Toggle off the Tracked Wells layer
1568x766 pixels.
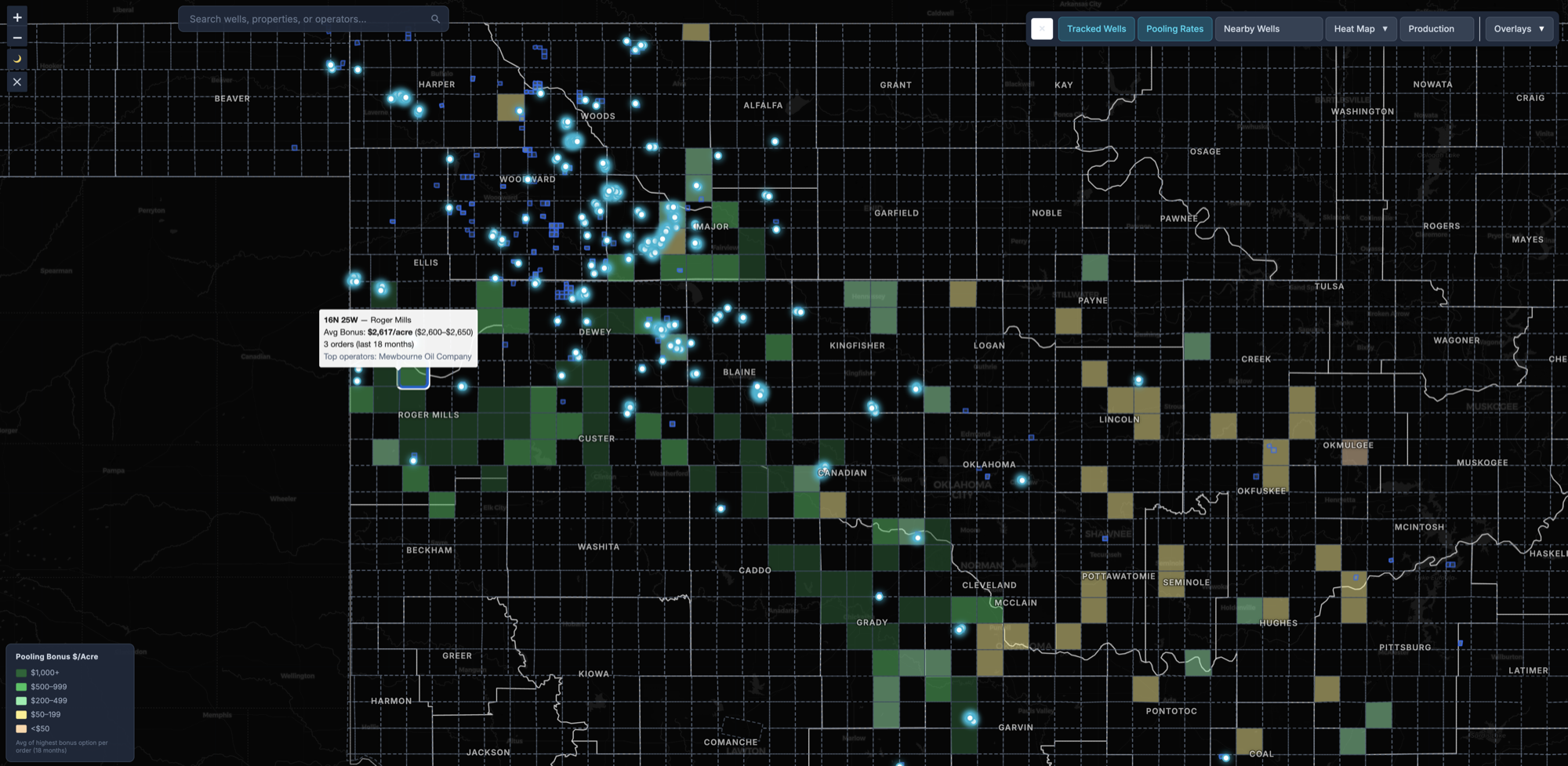pos(1096,29)
